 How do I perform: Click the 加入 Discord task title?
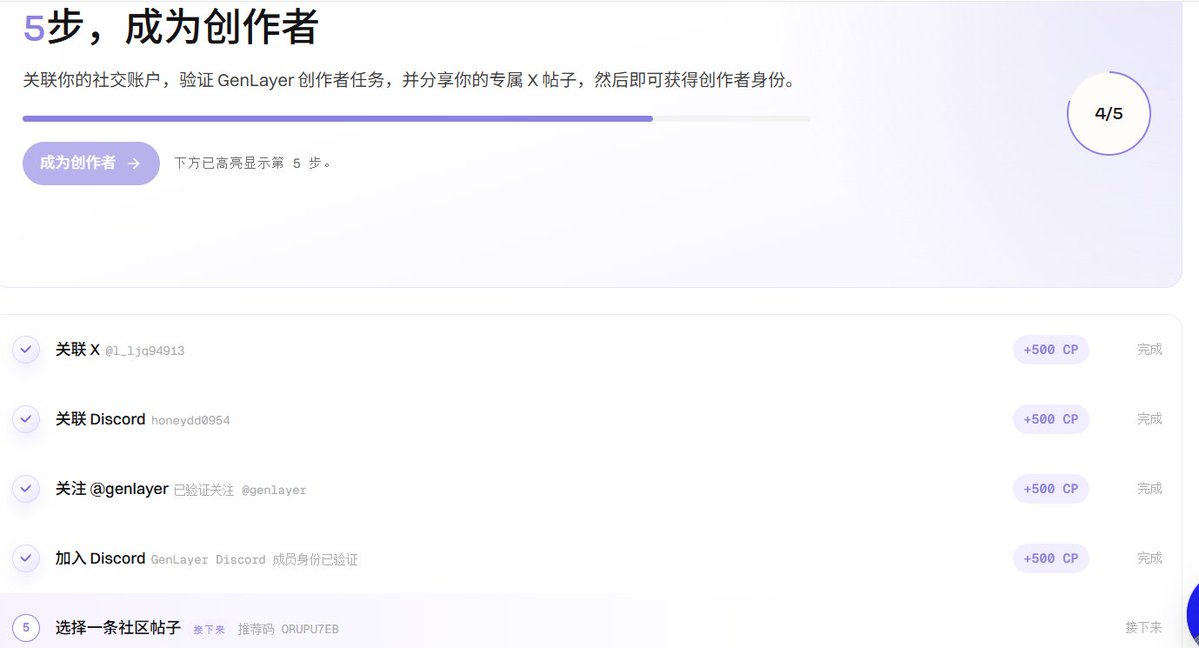point(100,558)
